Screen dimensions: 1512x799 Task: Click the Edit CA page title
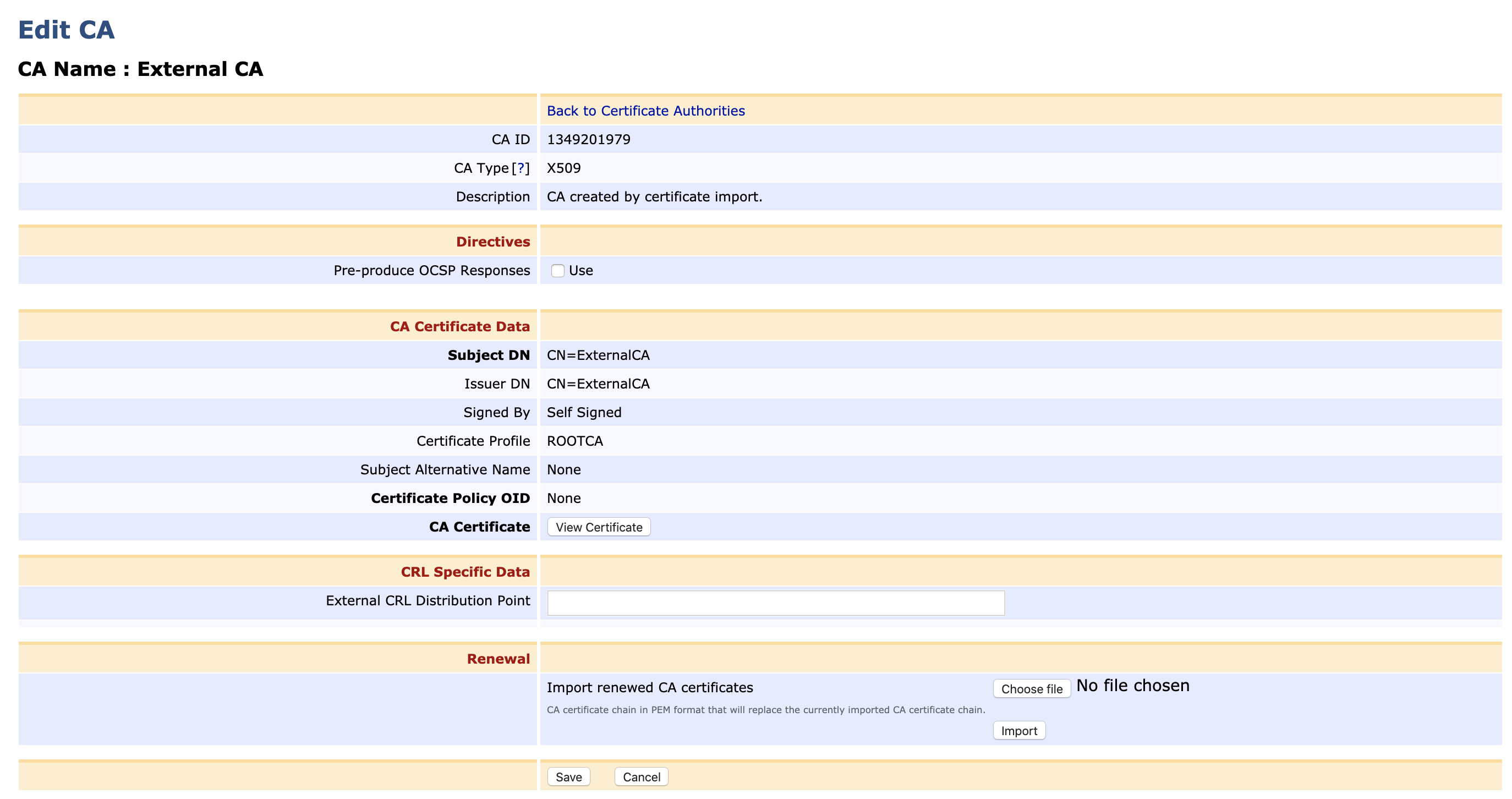pyautogui.click(x=67, y=29)
